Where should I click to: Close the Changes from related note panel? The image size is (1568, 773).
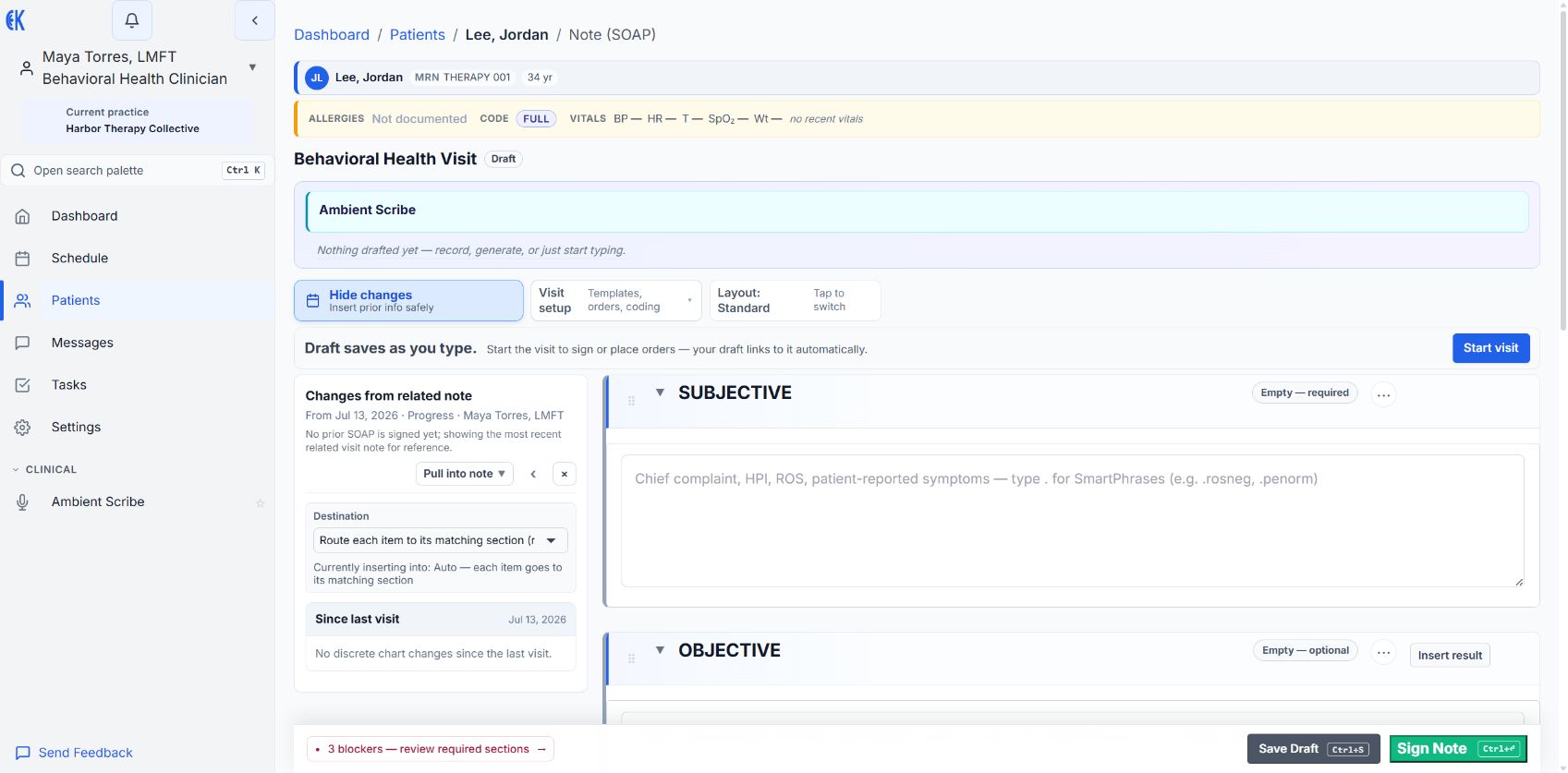(565, 474)
